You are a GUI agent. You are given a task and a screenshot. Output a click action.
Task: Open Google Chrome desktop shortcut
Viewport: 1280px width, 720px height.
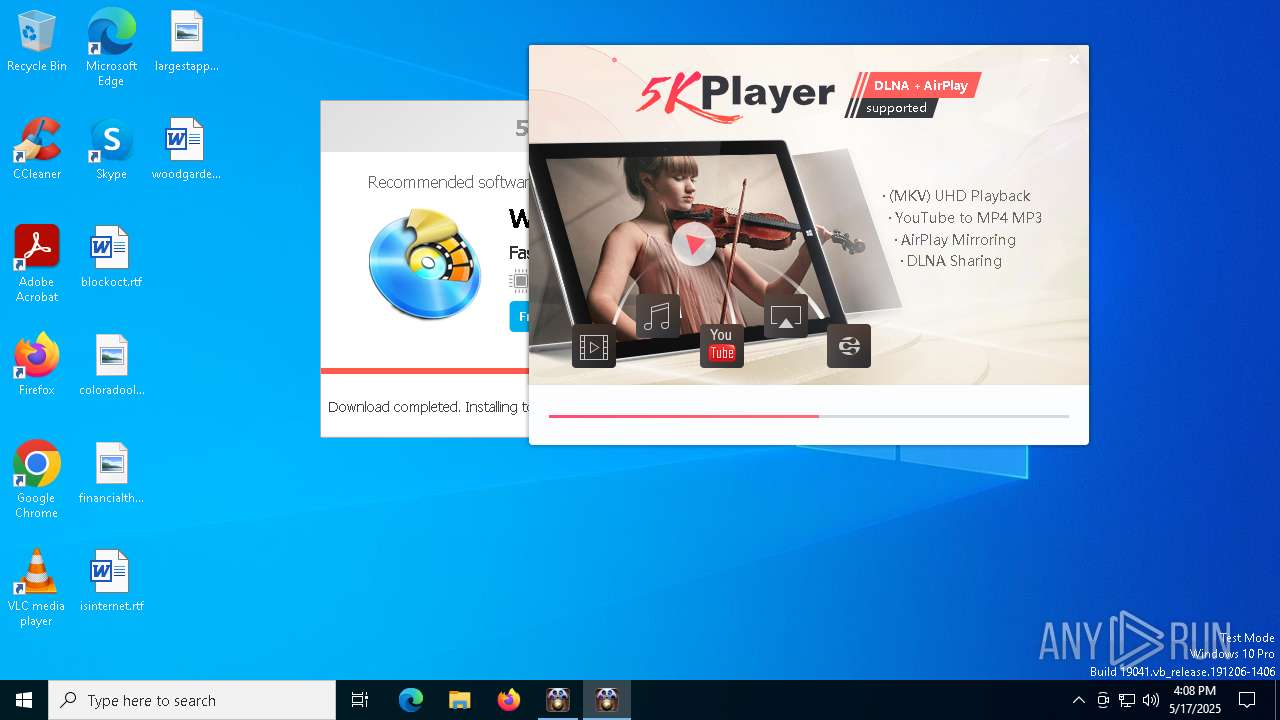coord(37,480)
